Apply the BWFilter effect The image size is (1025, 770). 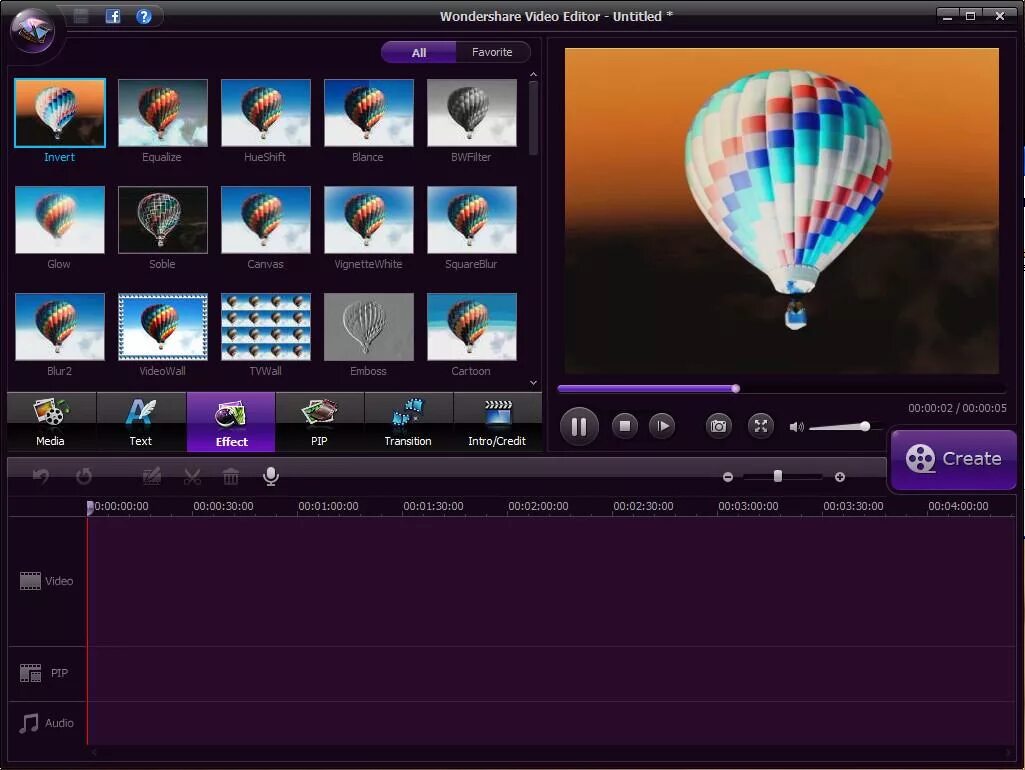point(471,113)
